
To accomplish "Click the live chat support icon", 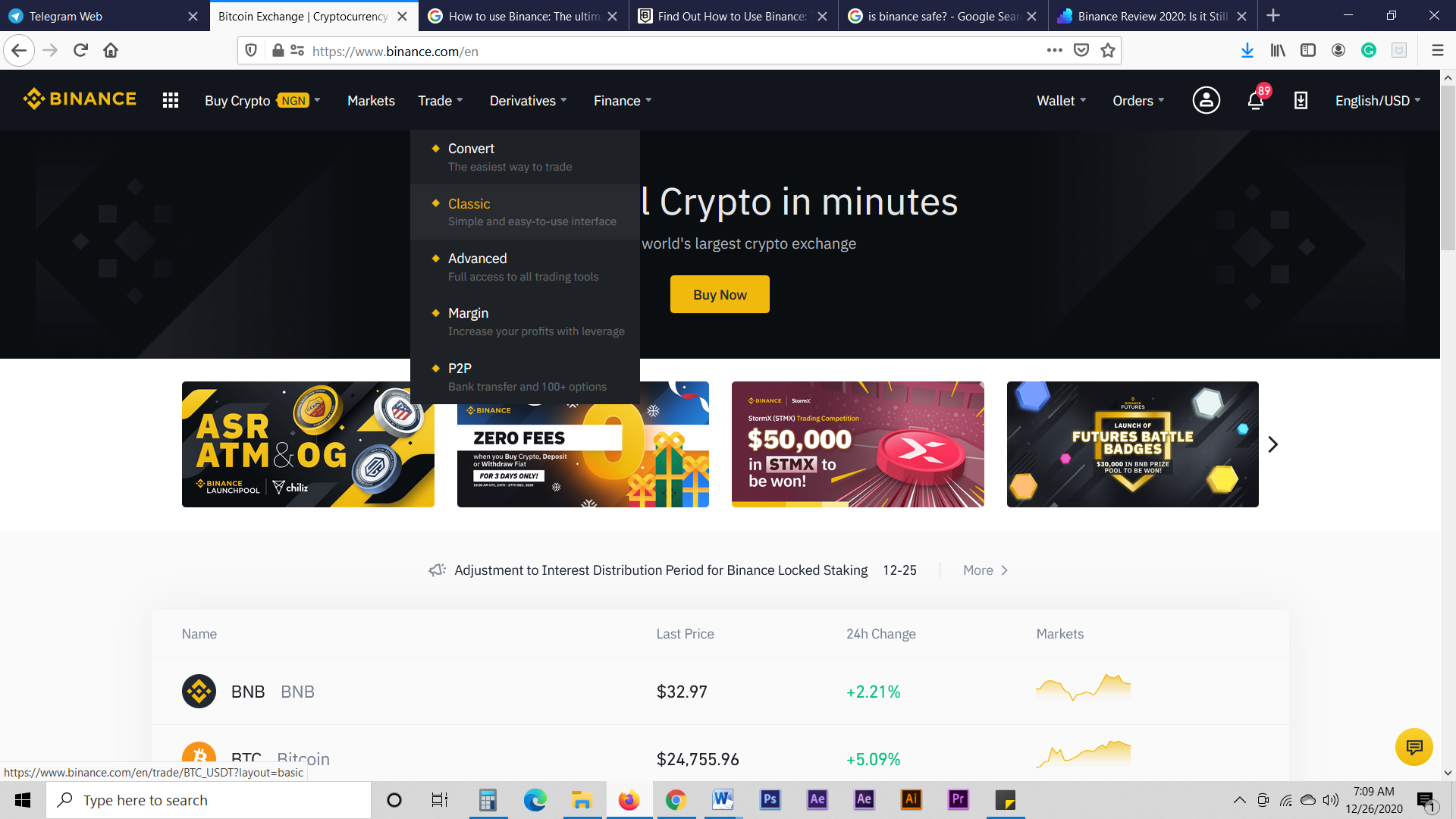I will tap(1414, 747).
